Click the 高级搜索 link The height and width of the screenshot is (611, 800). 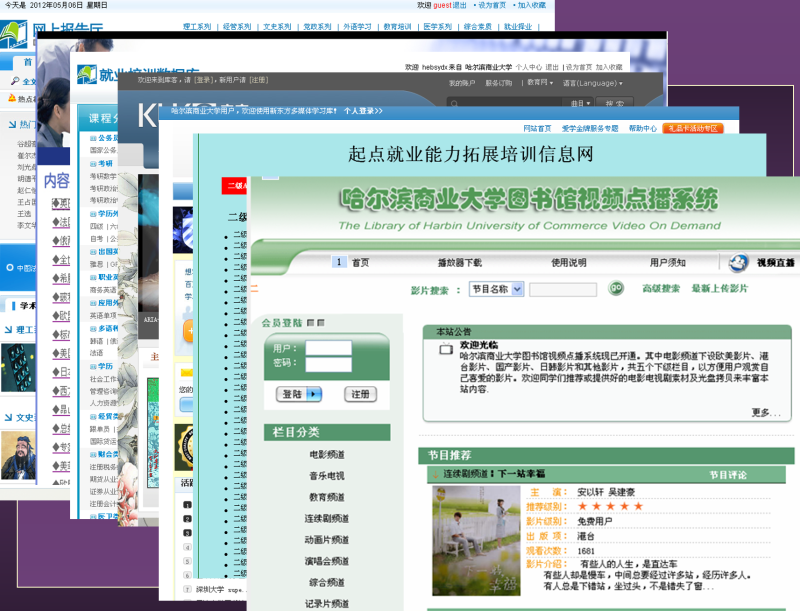point(661,289)
